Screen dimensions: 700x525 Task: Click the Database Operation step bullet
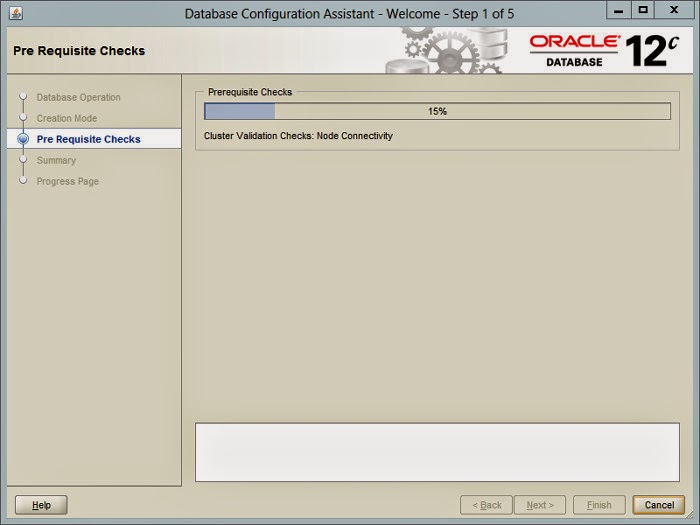(x=23, y=96)
